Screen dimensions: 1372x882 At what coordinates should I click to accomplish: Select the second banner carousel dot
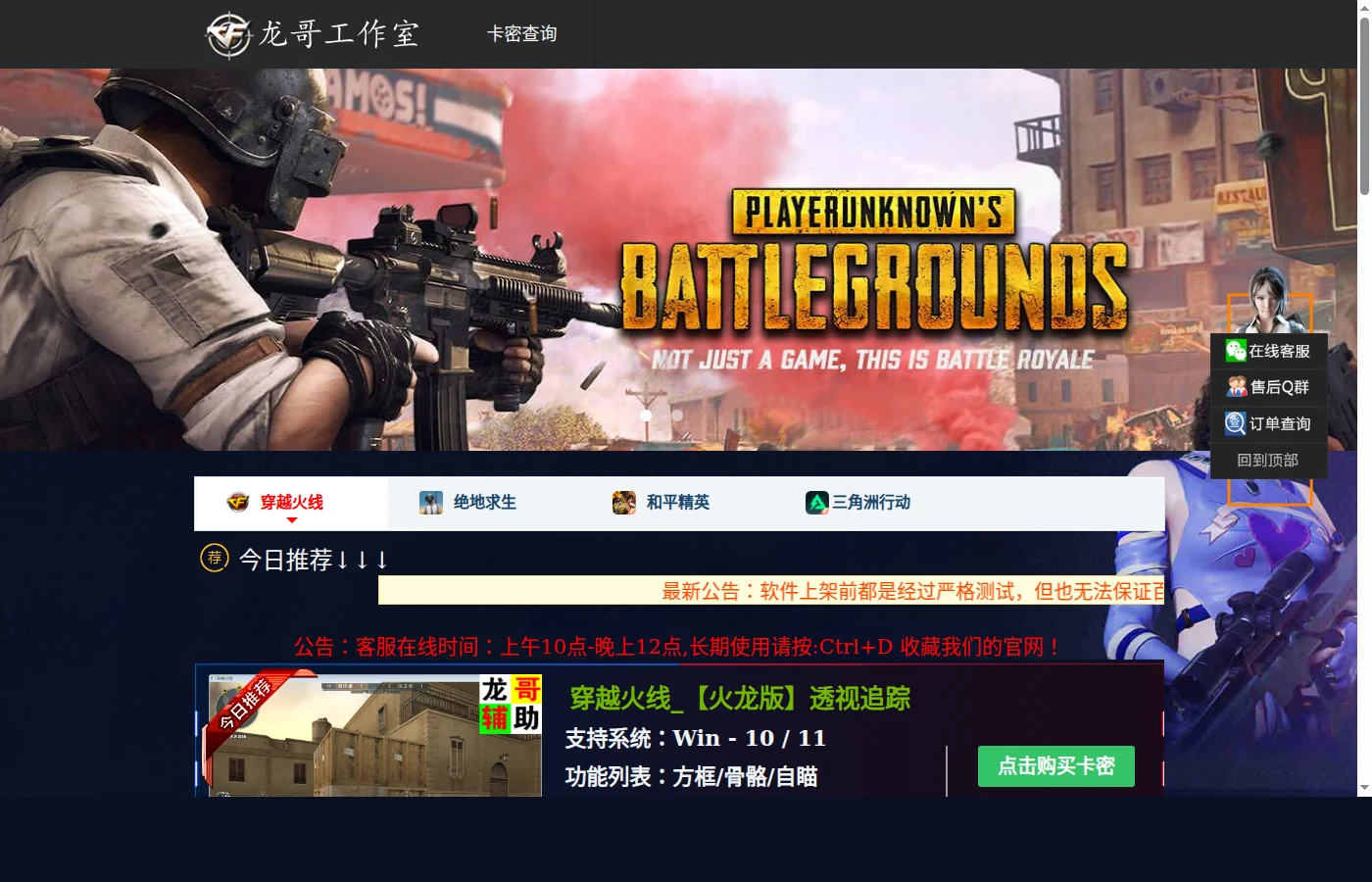point(677,415)
